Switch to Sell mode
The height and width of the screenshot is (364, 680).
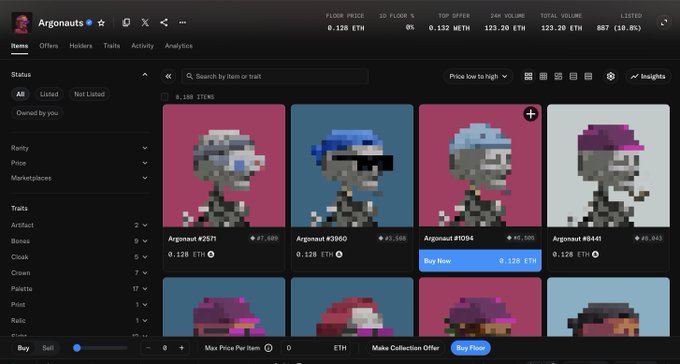click(x=48, y=348)
